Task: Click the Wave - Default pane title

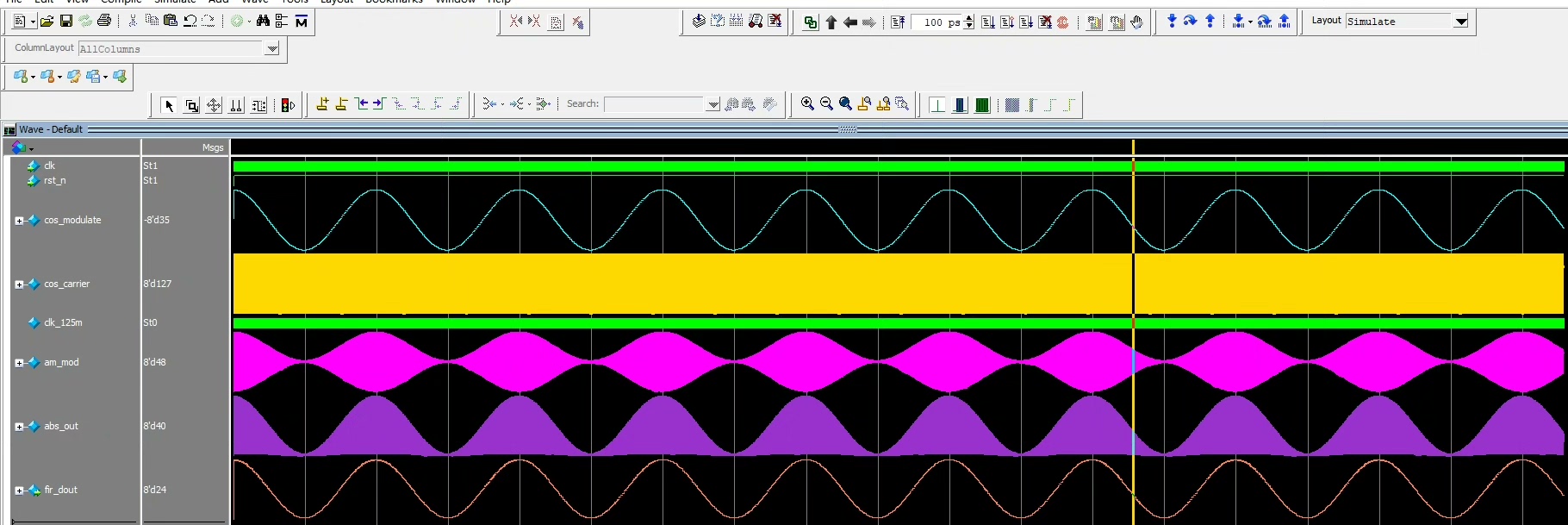Action: pyautogui.click(x=51, y=129)
